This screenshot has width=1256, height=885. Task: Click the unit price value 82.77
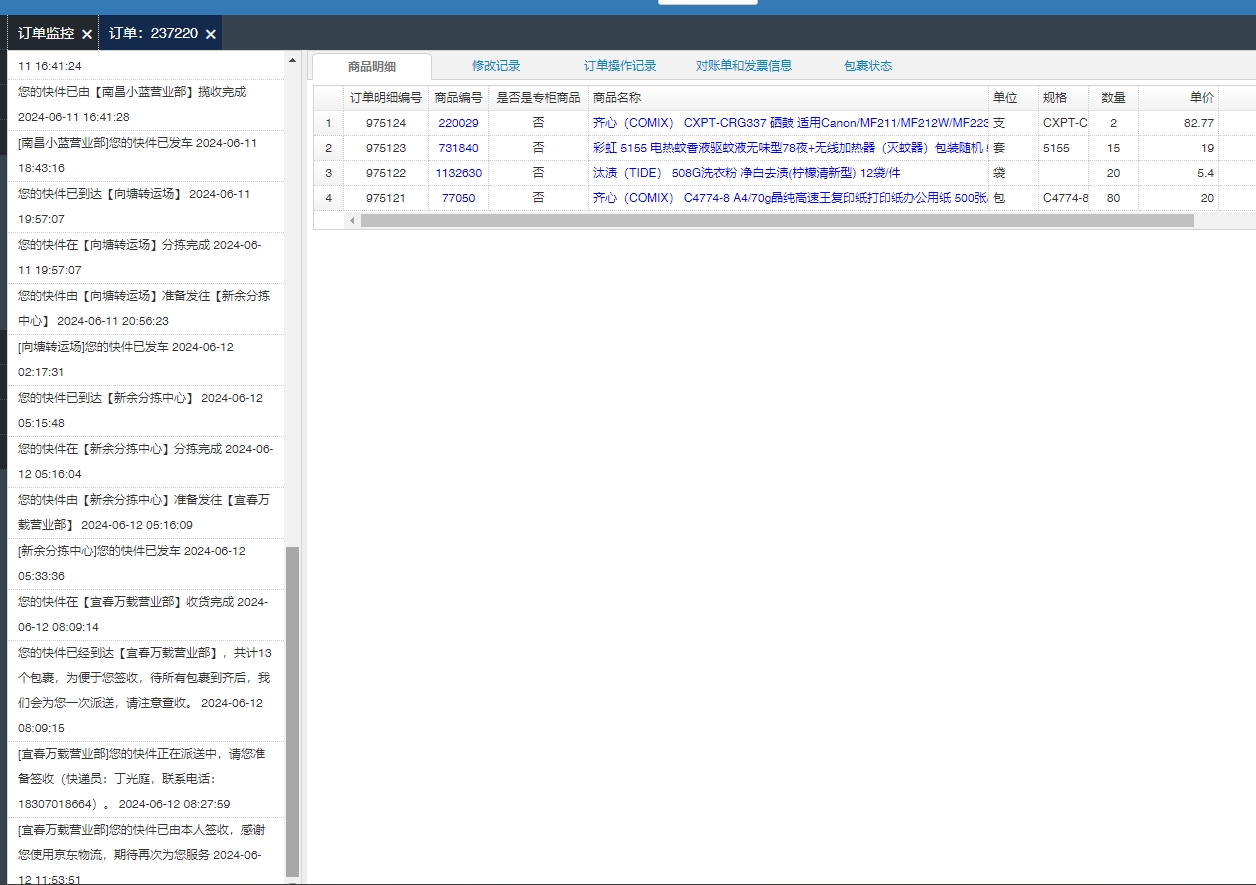1198,123
